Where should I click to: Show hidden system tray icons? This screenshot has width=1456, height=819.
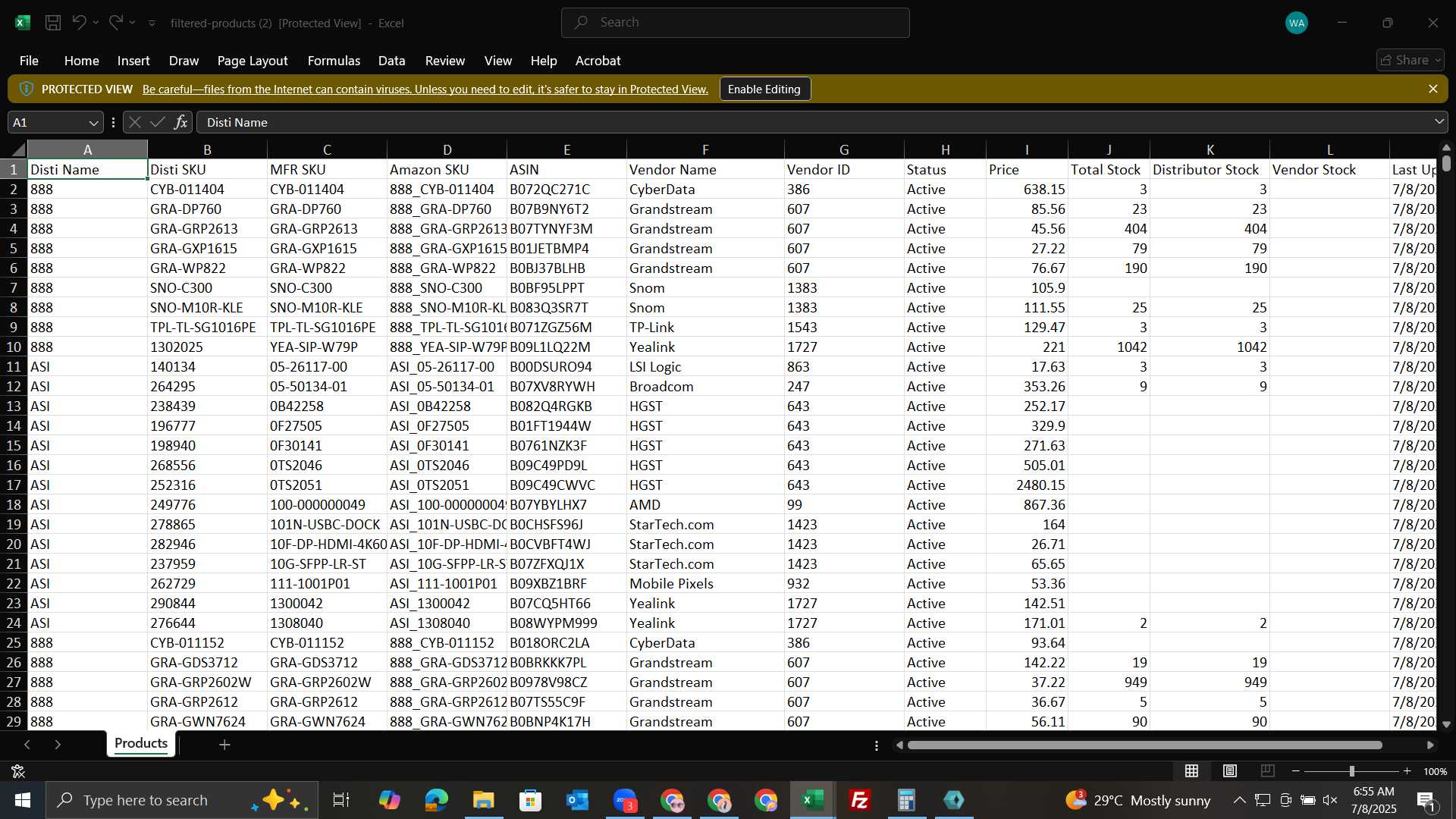(x=1239, y=800)
